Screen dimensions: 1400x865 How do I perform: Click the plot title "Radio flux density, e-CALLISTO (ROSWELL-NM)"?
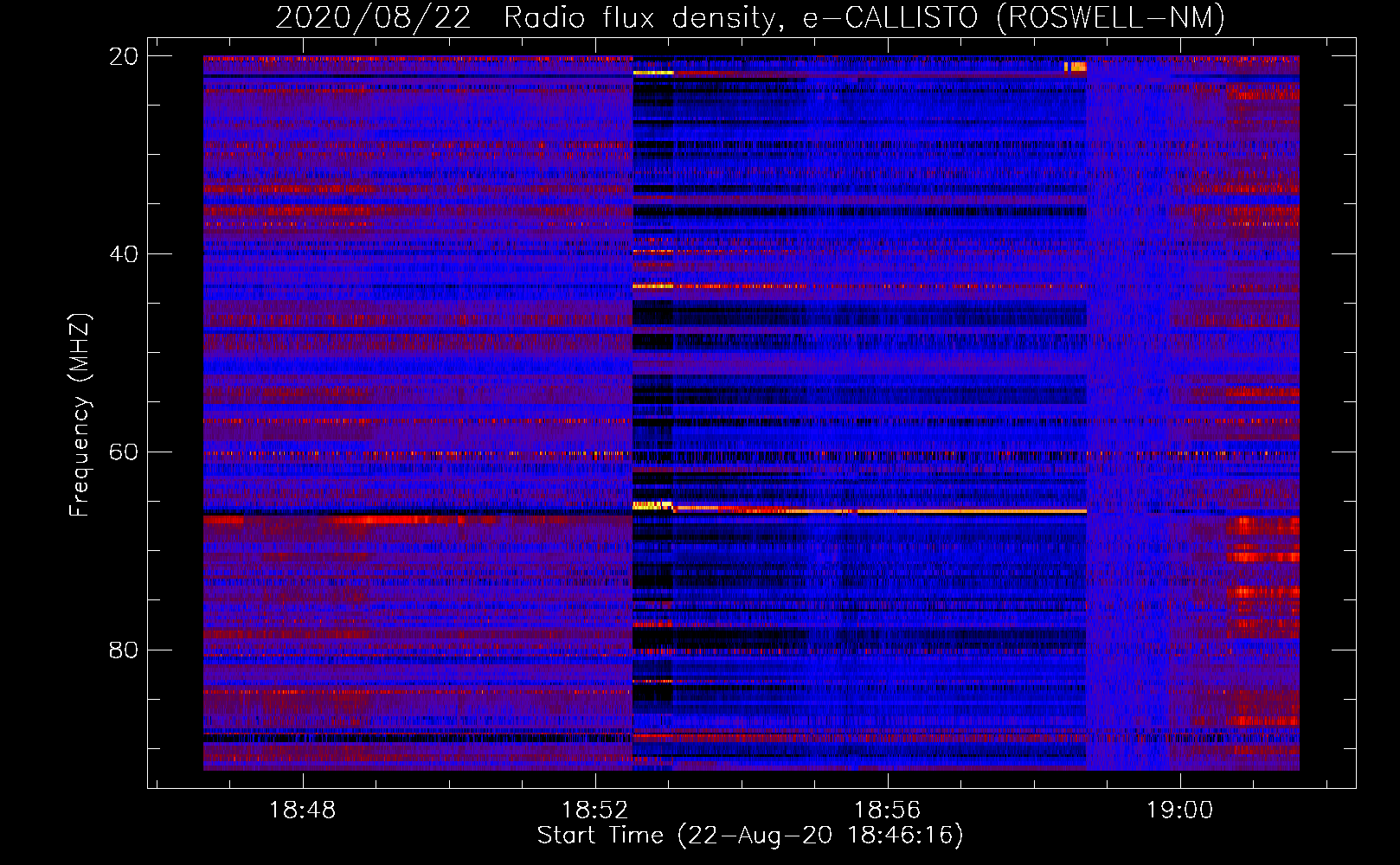[864, 17]
